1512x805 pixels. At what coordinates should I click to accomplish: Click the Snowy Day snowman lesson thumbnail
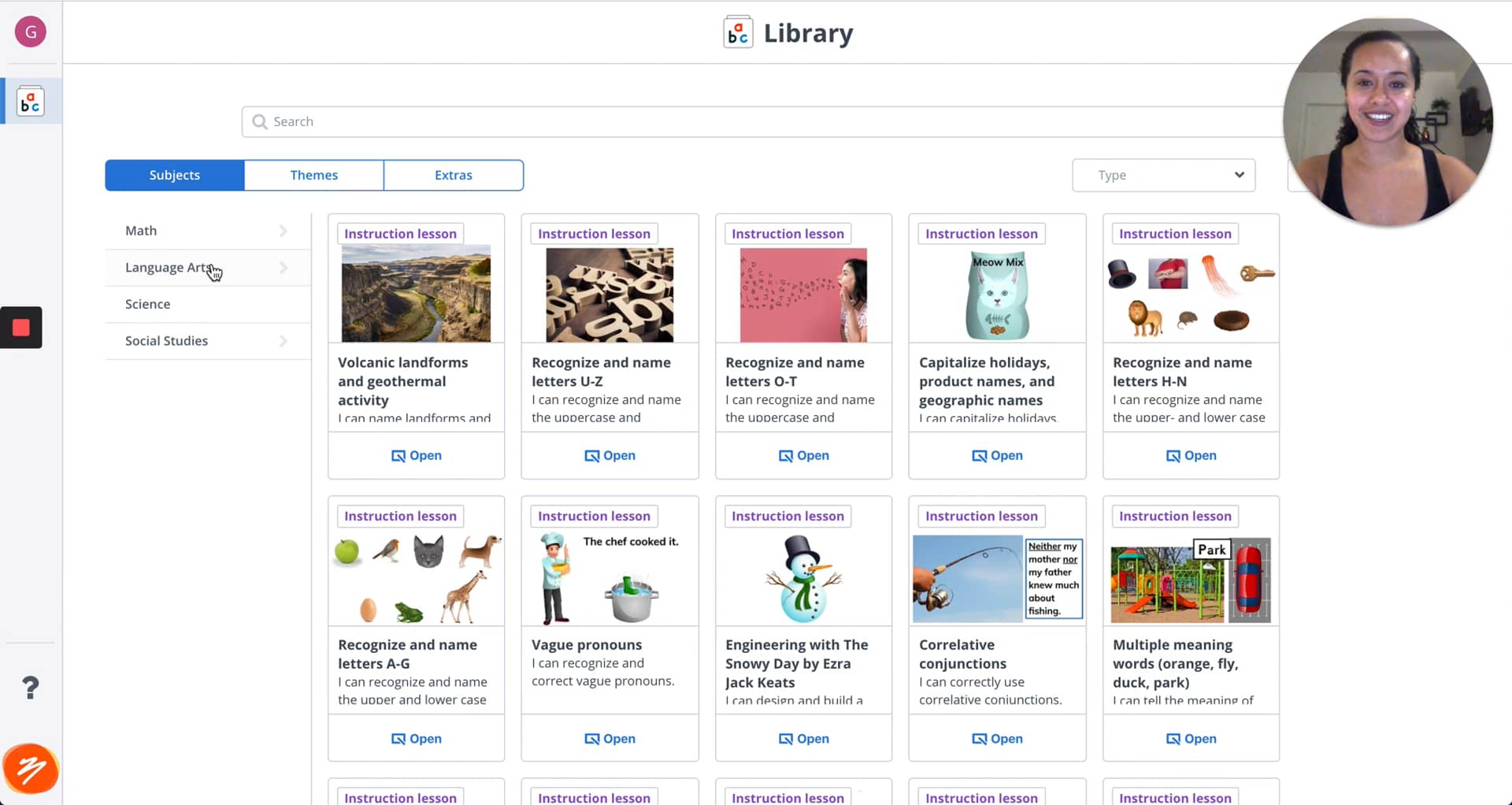(802, 578)
